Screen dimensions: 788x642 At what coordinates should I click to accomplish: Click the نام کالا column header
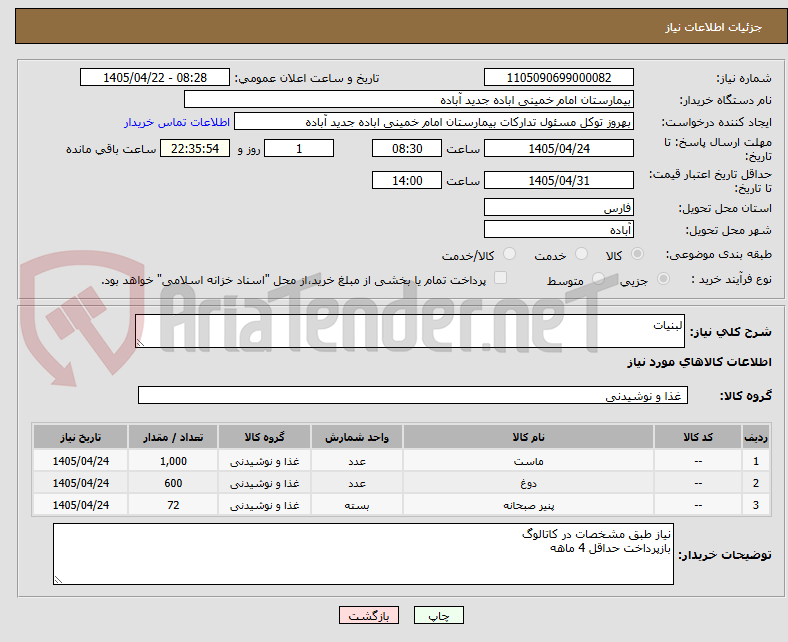point(528,437)
